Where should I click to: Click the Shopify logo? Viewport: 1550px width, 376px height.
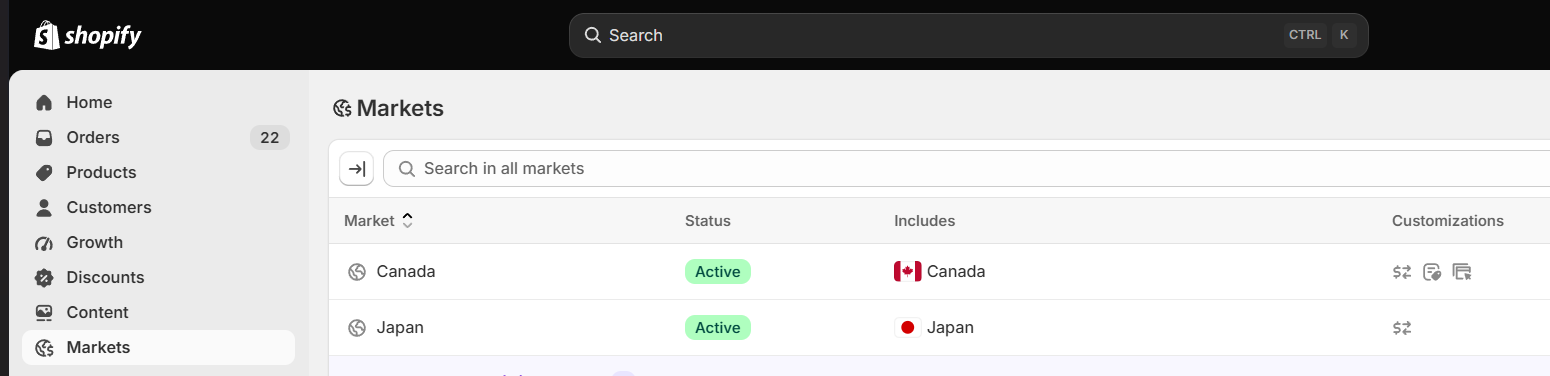point(88,35)
